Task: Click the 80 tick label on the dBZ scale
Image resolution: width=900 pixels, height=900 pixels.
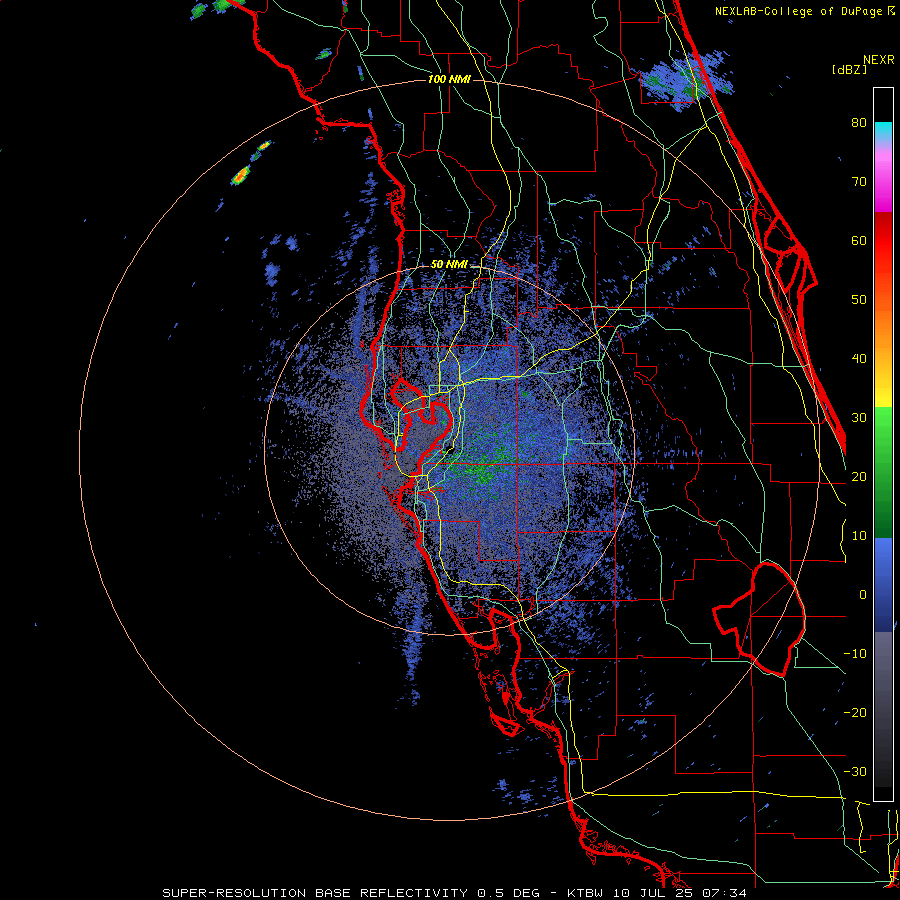Action: [859, 123]
